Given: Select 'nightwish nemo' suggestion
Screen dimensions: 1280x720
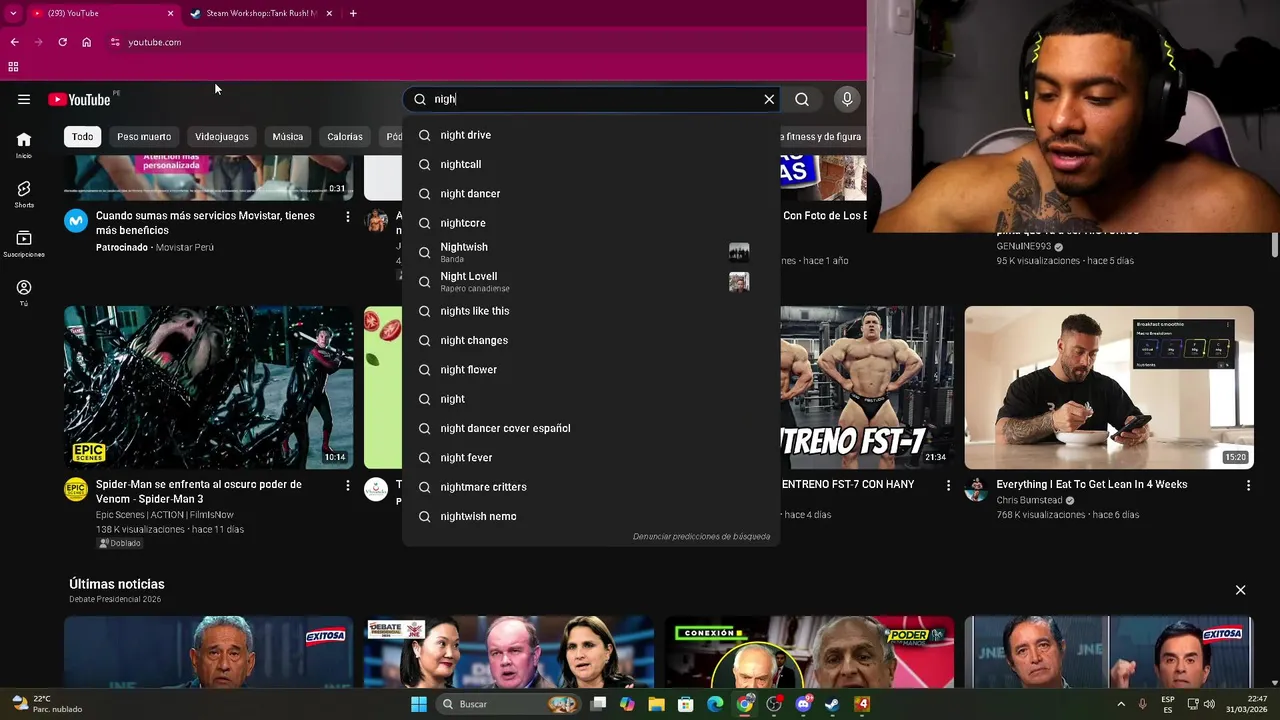Looking at the screenshot, I should [x=591, y=516].
